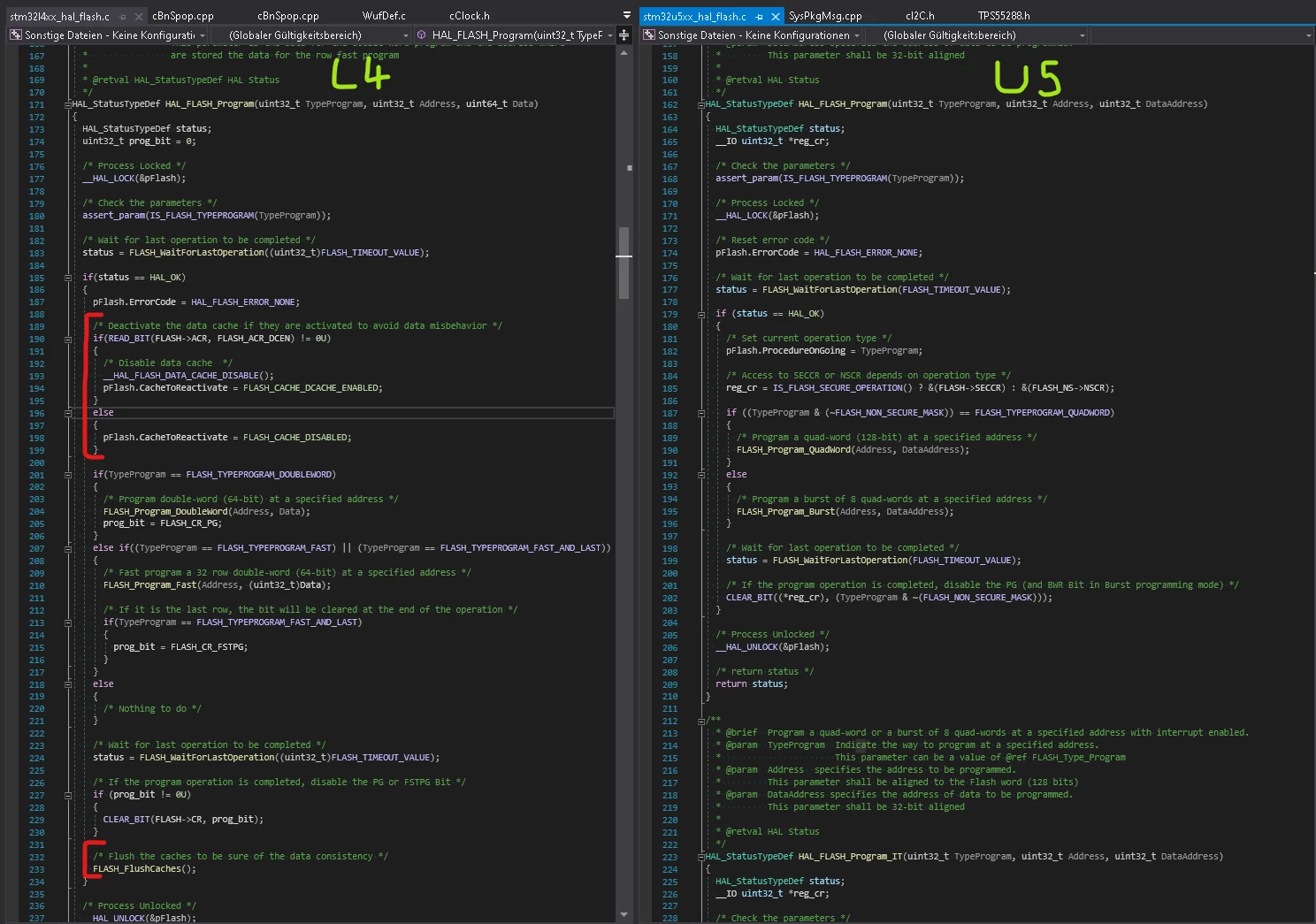
Task: Open the left pane tab overflow list
Action: click(626, 16)
